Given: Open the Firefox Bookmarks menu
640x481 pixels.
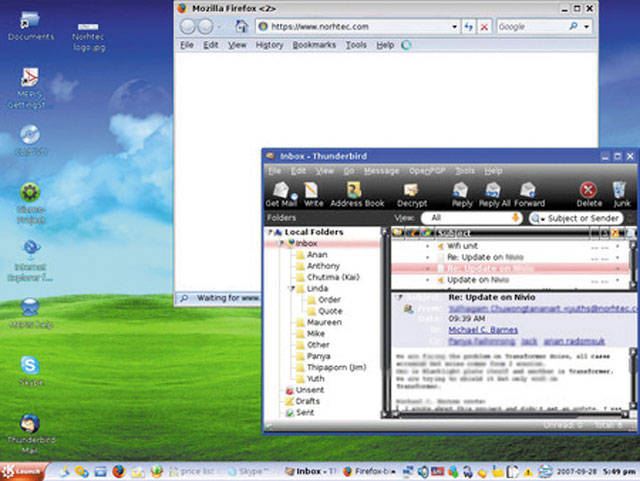Looking at the screenshot, I should [314, 45].
